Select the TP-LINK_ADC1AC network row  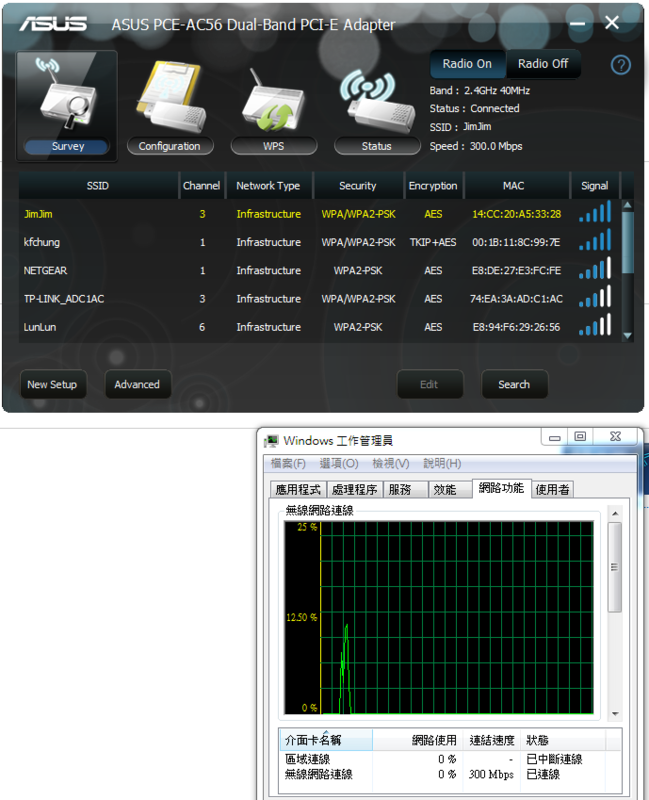tap(320, 299)
